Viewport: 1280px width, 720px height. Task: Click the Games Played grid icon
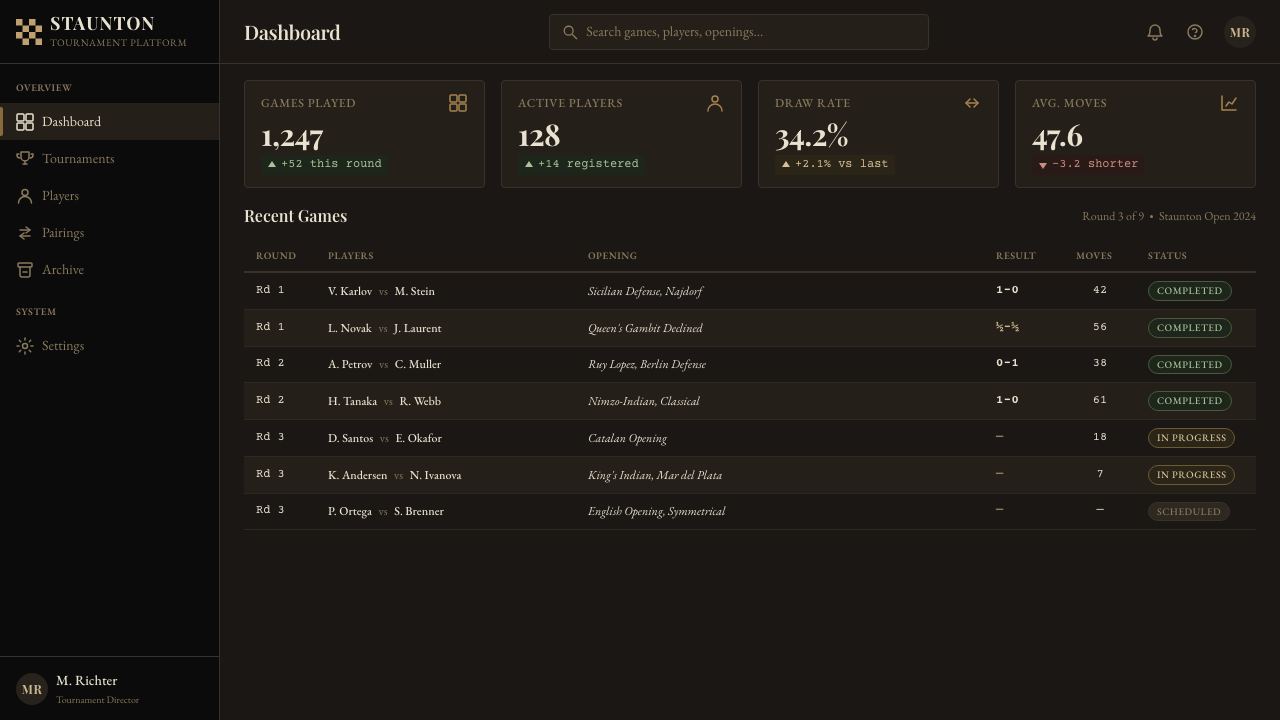[458, 103]
